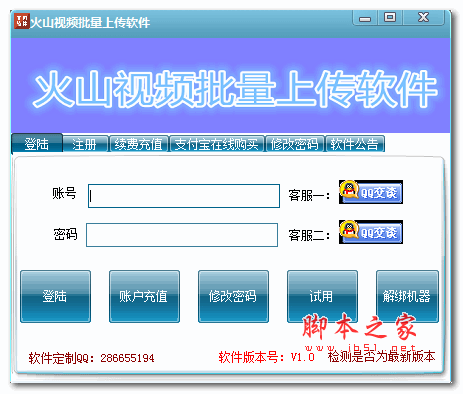The height and width of the screenshot is (394, 463).
Task: Open the 修改密码 tab
Action: pyautogui.click(x=295, y=144)
